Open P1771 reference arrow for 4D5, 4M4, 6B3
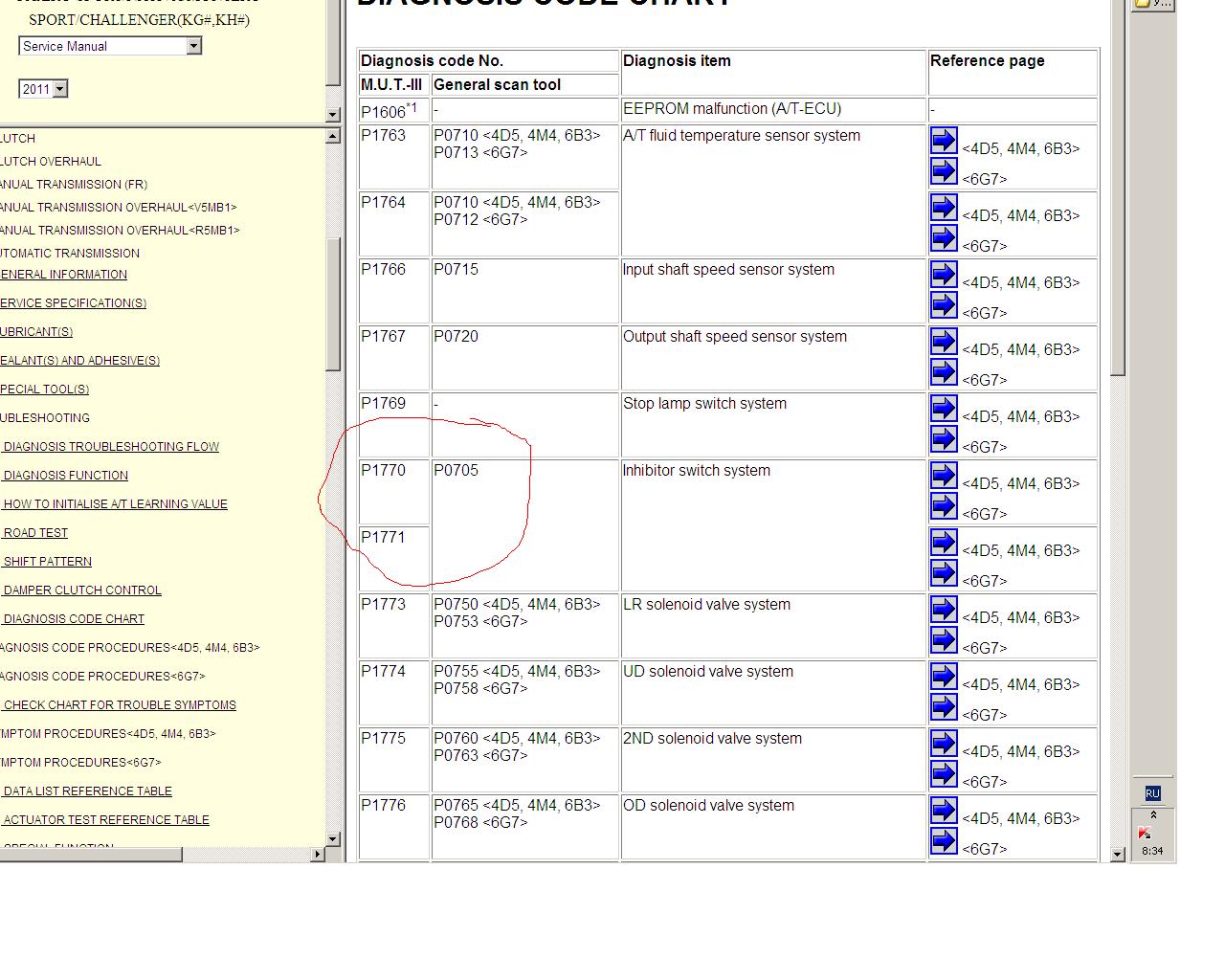 point(944,543)
